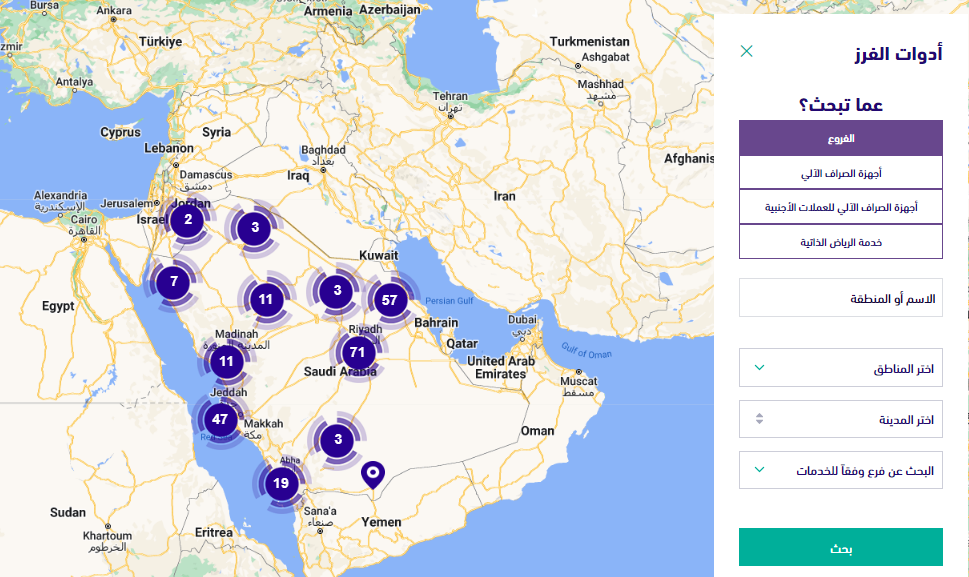Close the أدوات الفرز filter panel

pos(746,51)
